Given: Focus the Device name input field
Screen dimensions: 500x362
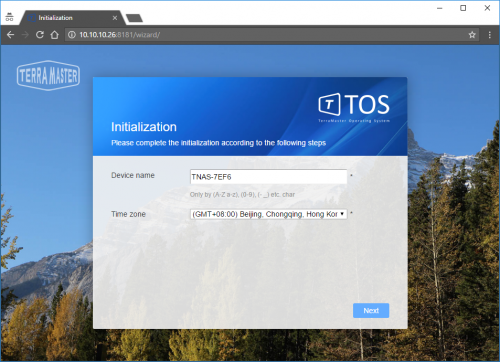Looking at the screenshot, I should 269,177.
